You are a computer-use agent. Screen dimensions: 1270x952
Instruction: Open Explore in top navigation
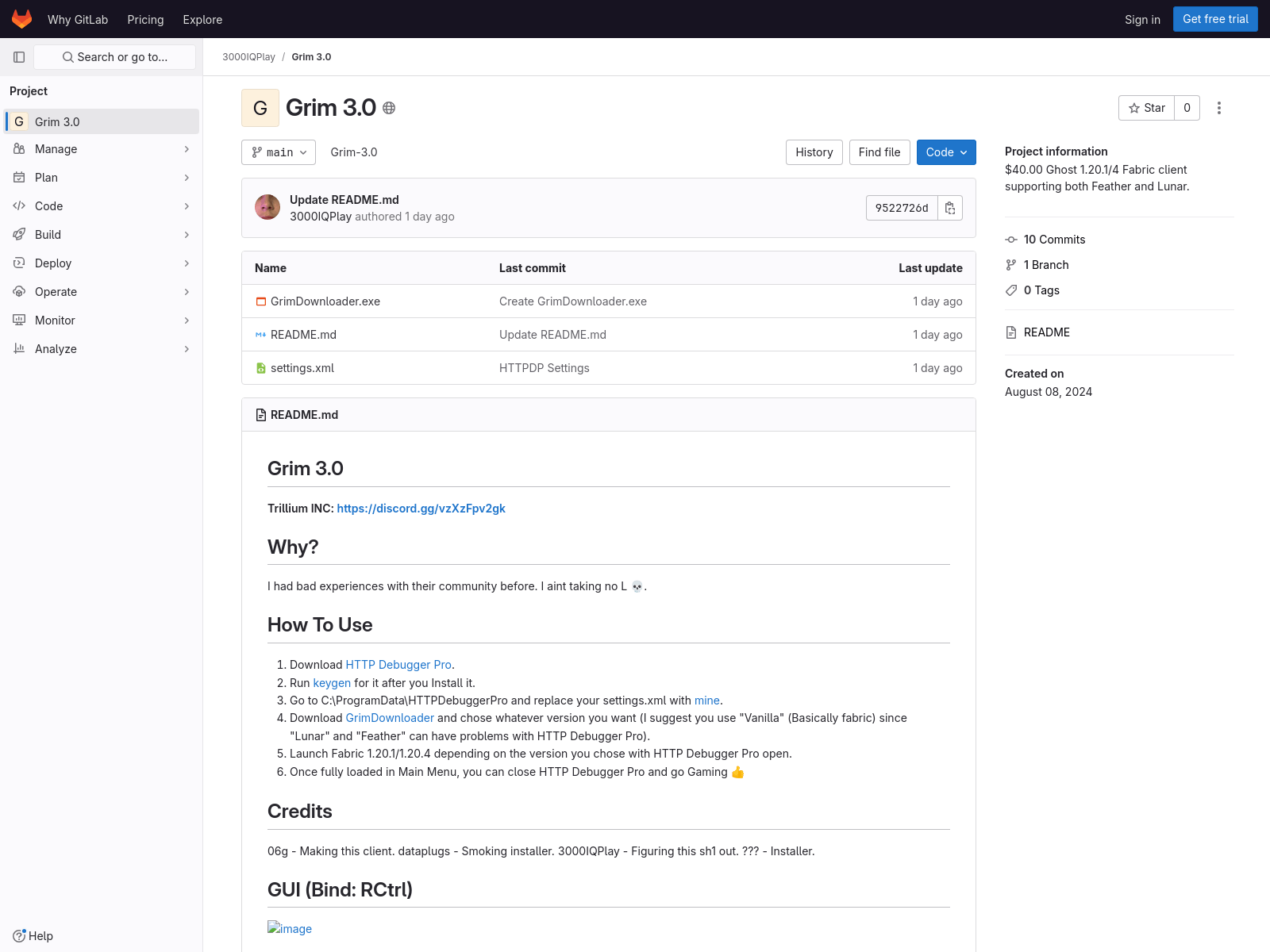[x=202, y=20]
